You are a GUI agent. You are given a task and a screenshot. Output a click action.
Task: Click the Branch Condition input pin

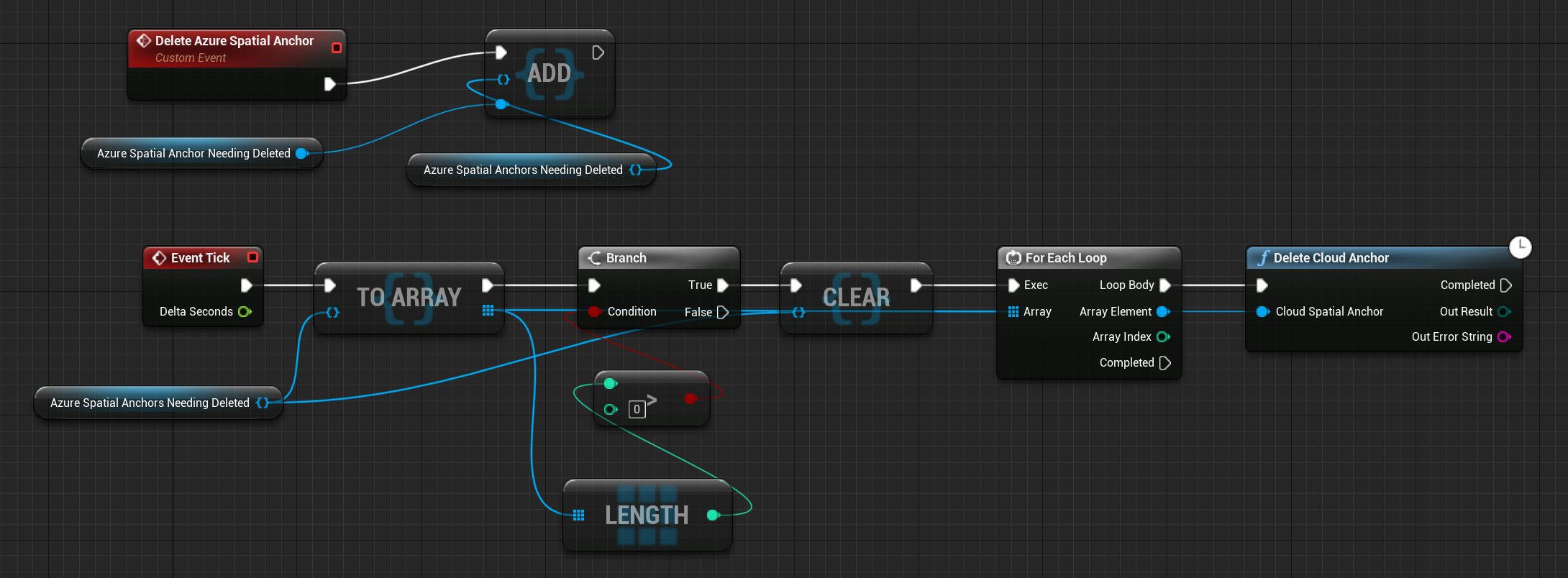pyautogui.click(x=594, y=311)
